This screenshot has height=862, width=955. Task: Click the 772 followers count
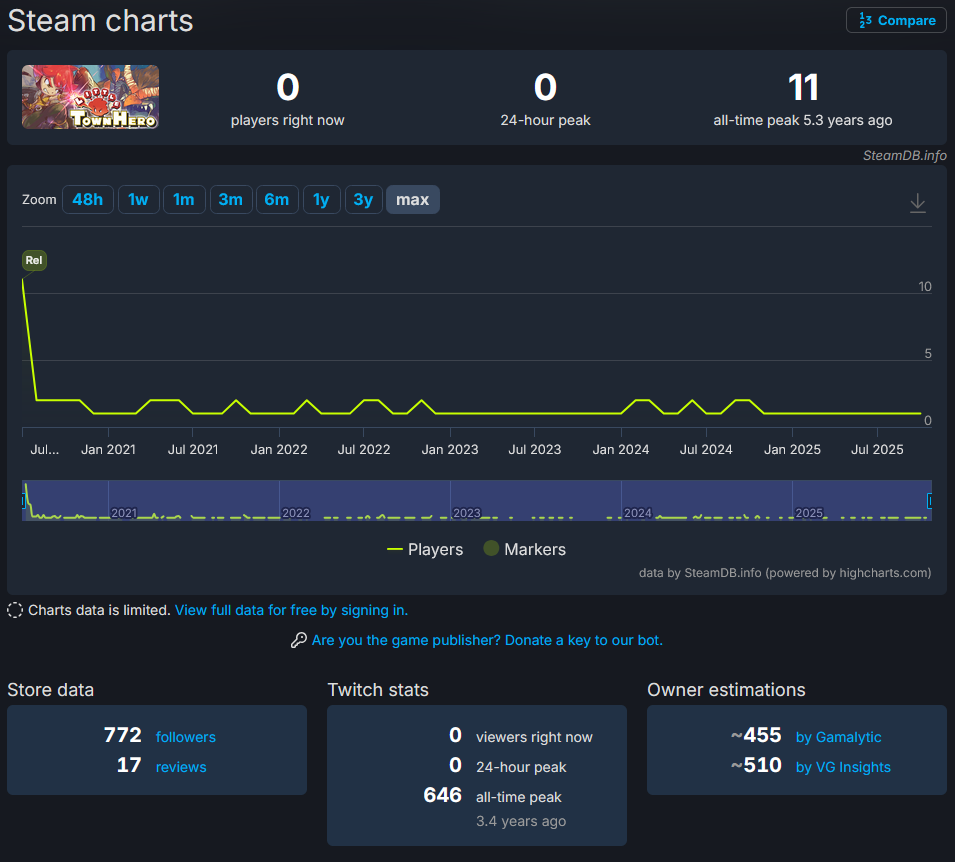pos(122,735)
